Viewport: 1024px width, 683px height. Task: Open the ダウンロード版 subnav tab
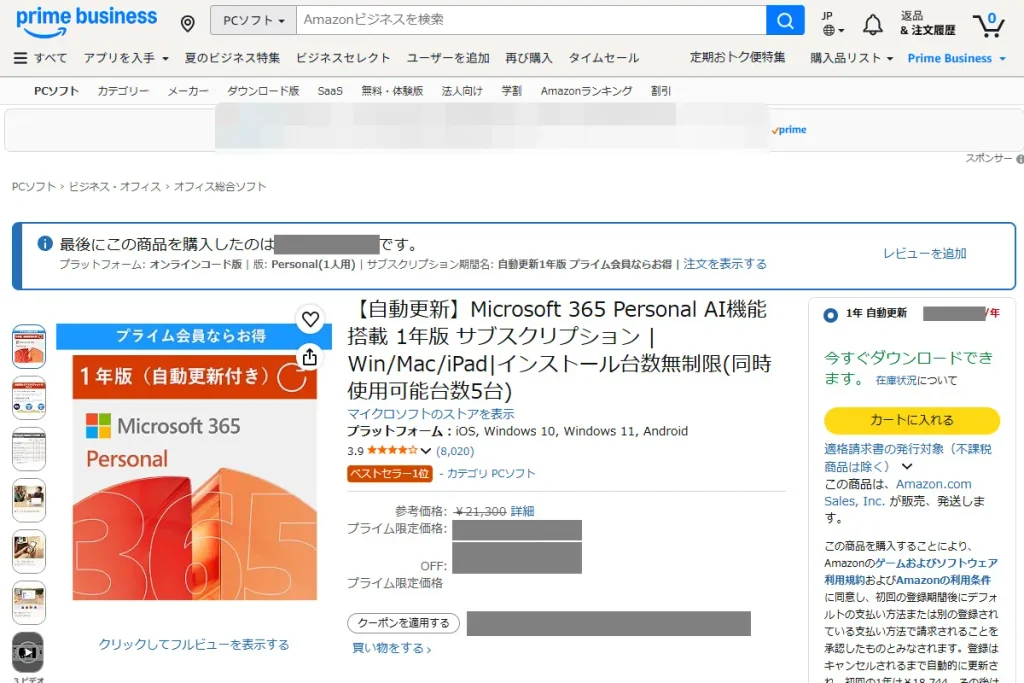point(263,91)
